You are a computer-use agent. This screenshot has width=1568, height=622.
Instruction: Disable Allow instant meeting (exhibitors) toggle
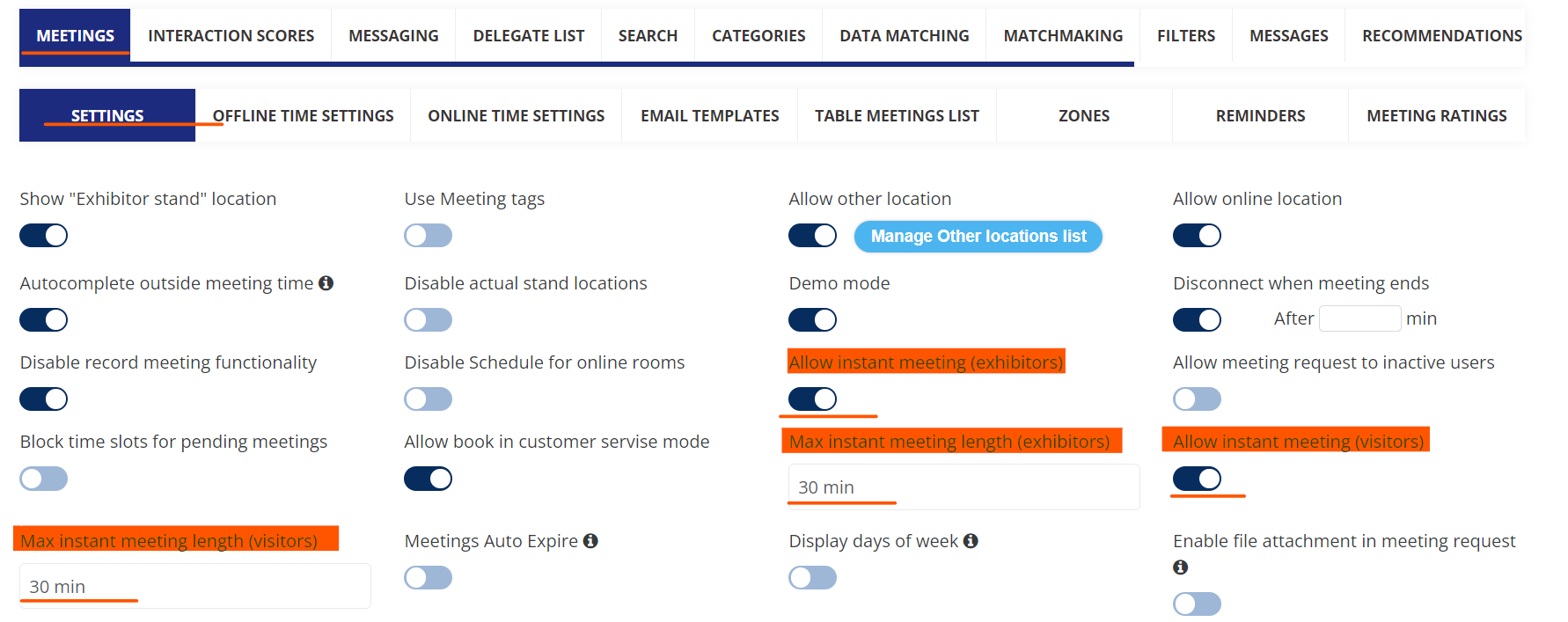click(812, 399)
